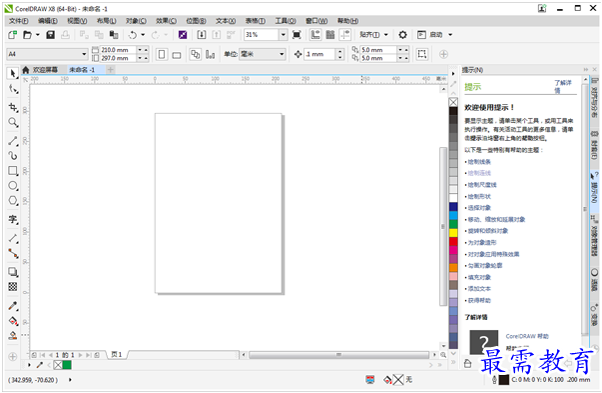Set page orientation to portrait
The height and width of the screenshot is (393, 602).
pyautogui.click(x=162, y=54)
